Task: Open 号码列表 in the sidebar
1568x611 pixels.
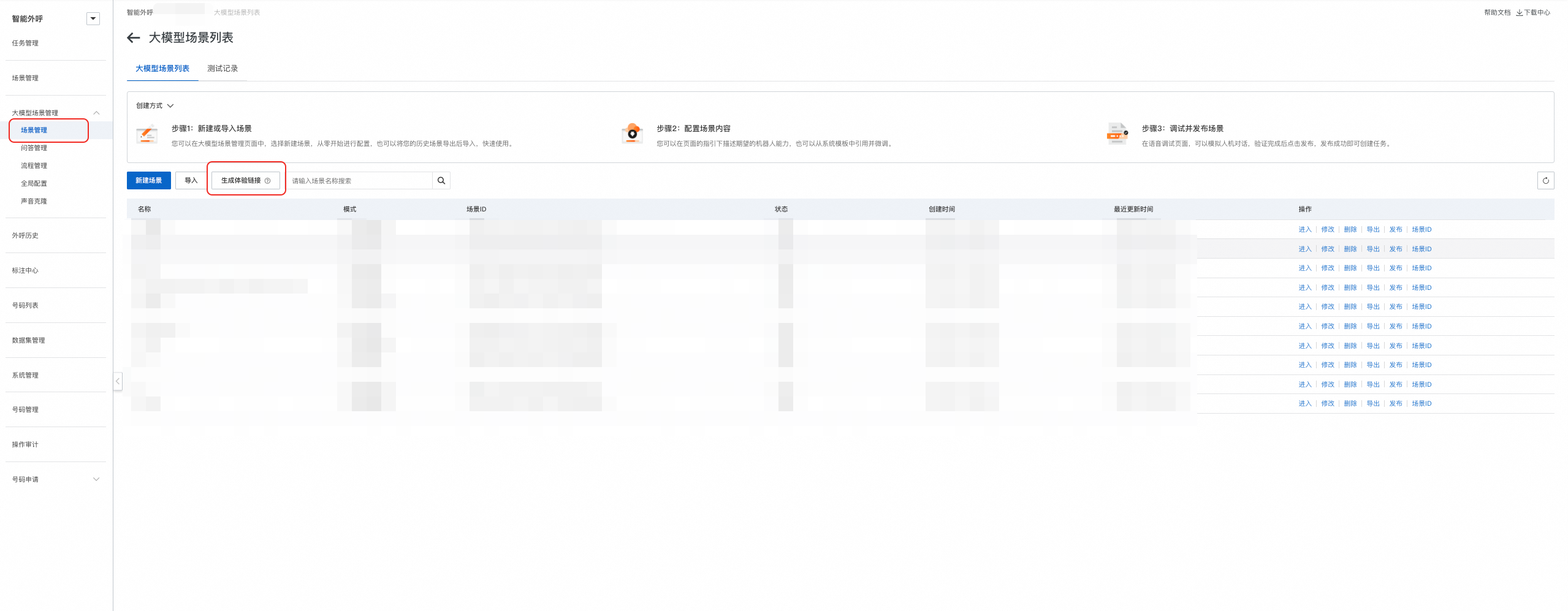Action: (25, 305)
